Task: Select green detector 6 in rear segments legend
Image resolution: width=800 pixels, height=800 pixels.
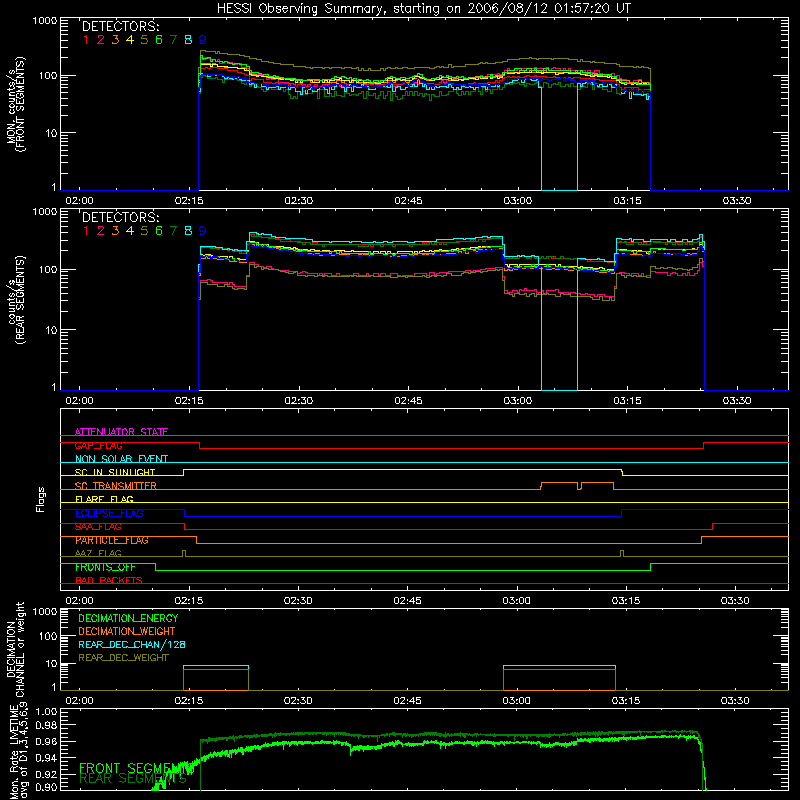Action: 159,231
